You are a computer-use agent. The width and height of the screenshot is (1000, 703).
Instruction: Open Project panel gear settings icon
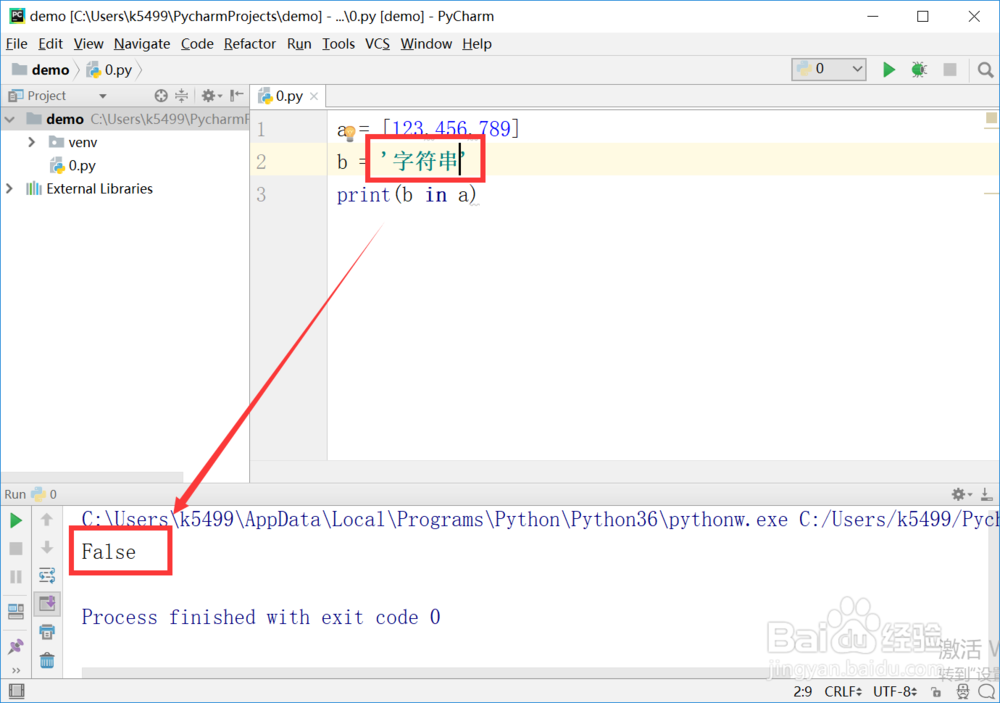pos(210,96)
